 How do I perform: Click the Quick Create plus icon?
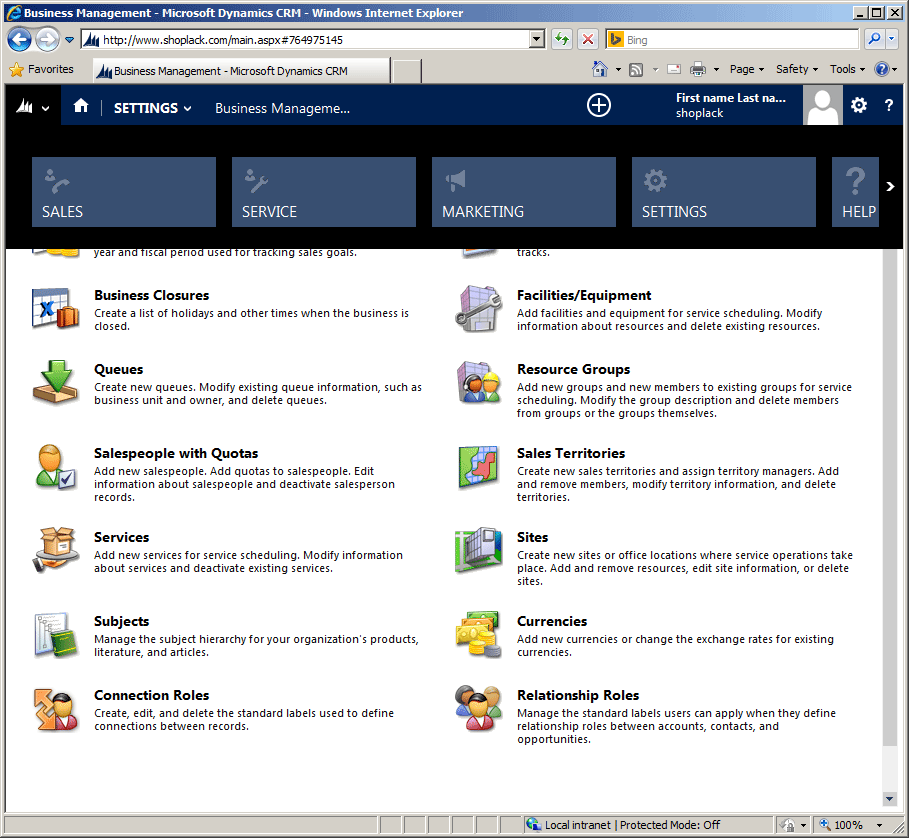coord(599,105)
